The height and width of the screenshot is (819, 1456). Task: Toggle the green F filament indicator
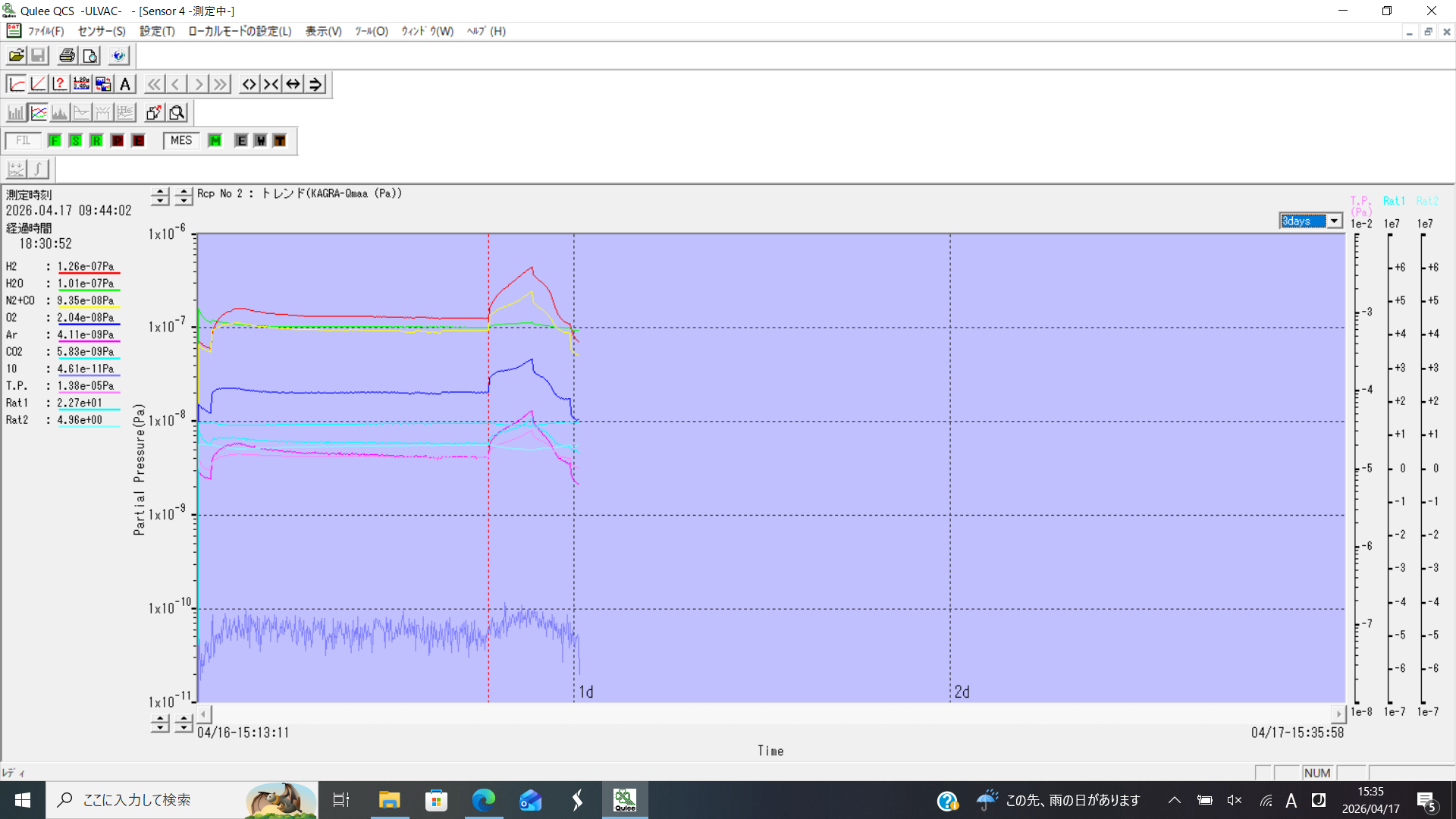pos(55,141)
